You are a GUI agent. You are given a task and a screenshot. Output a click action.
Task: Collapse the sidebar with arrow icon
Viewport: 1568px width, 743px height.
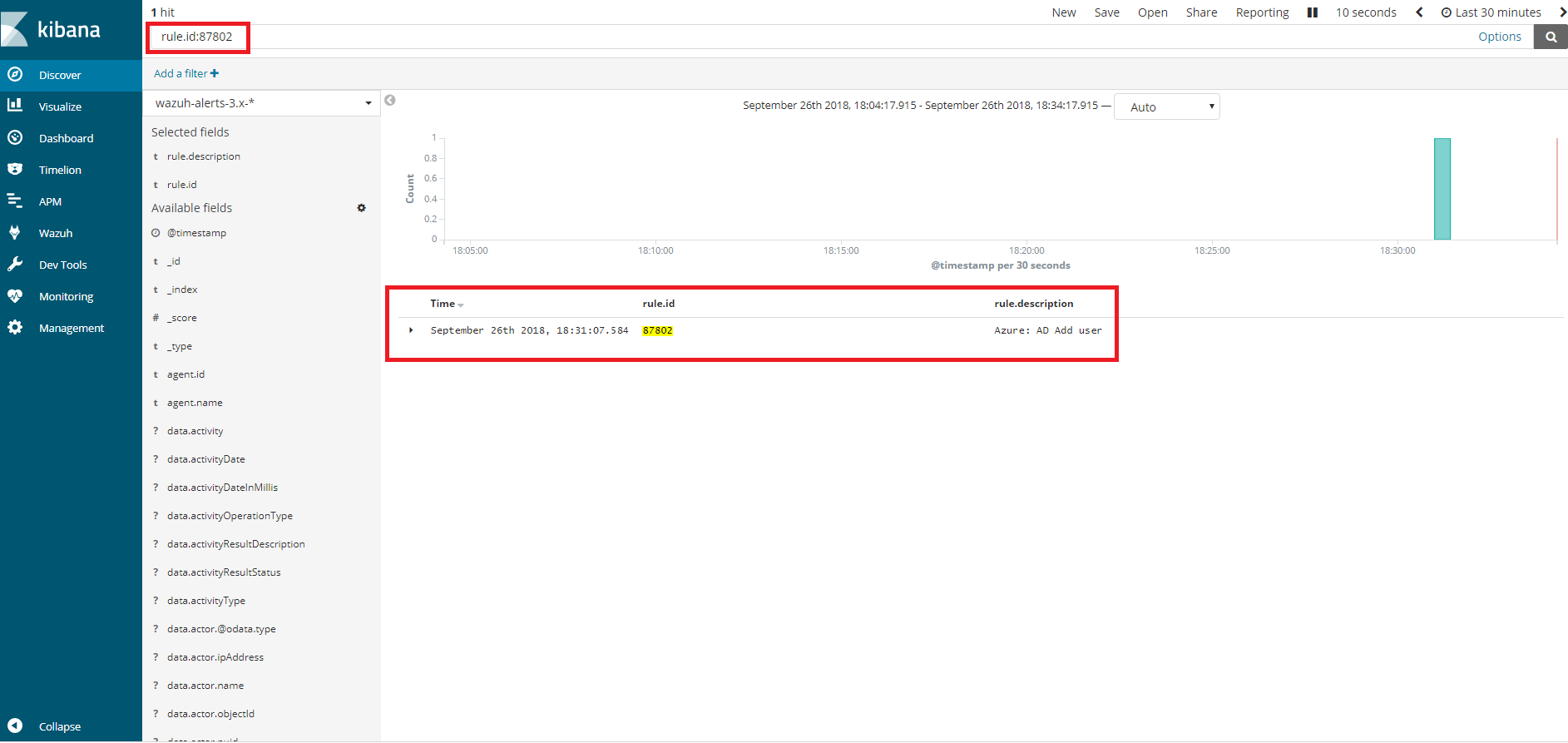[x=15, y=726]
